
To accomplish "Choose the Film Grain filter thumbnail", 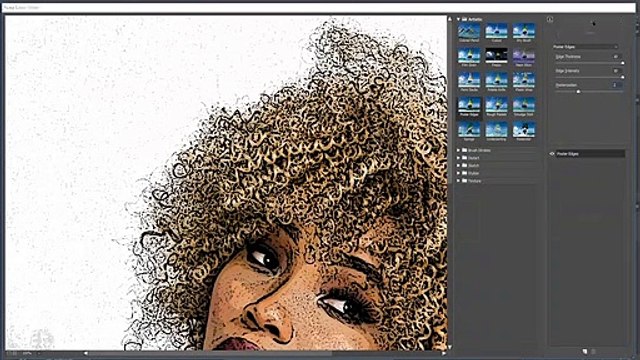I will tap(469, 56).
